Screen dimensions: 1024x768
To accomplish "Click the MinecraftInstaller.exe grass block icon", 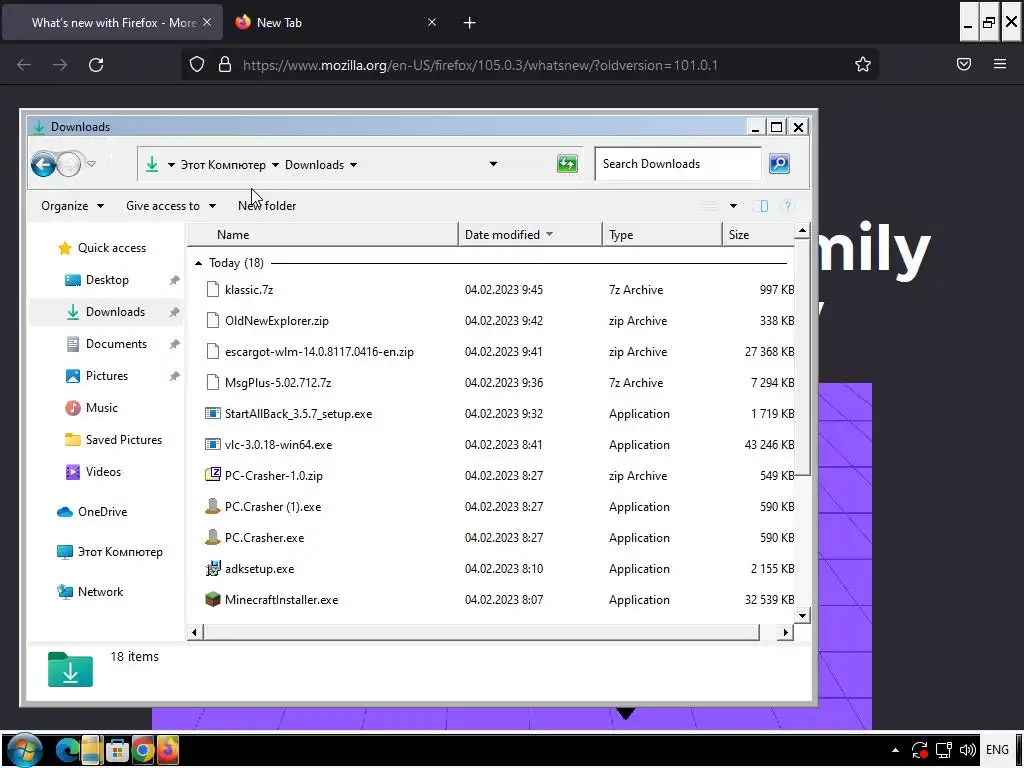I will click(x=212, y=600).
